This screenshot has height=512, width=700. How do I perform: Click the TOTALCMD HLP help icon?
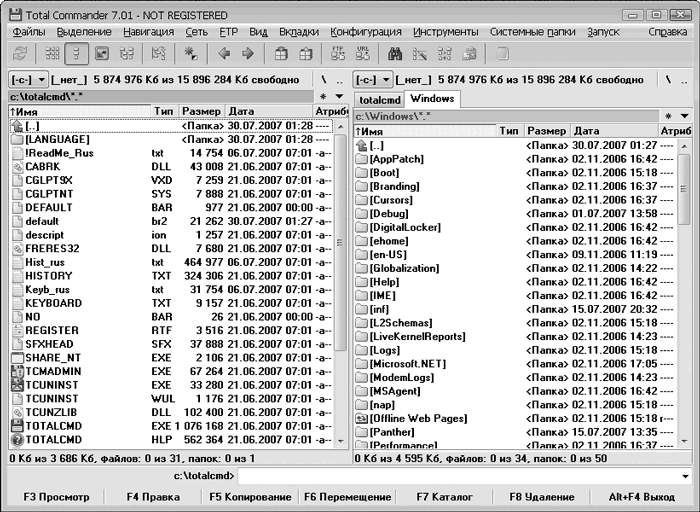pyautogui.click(x=17, y=440)
